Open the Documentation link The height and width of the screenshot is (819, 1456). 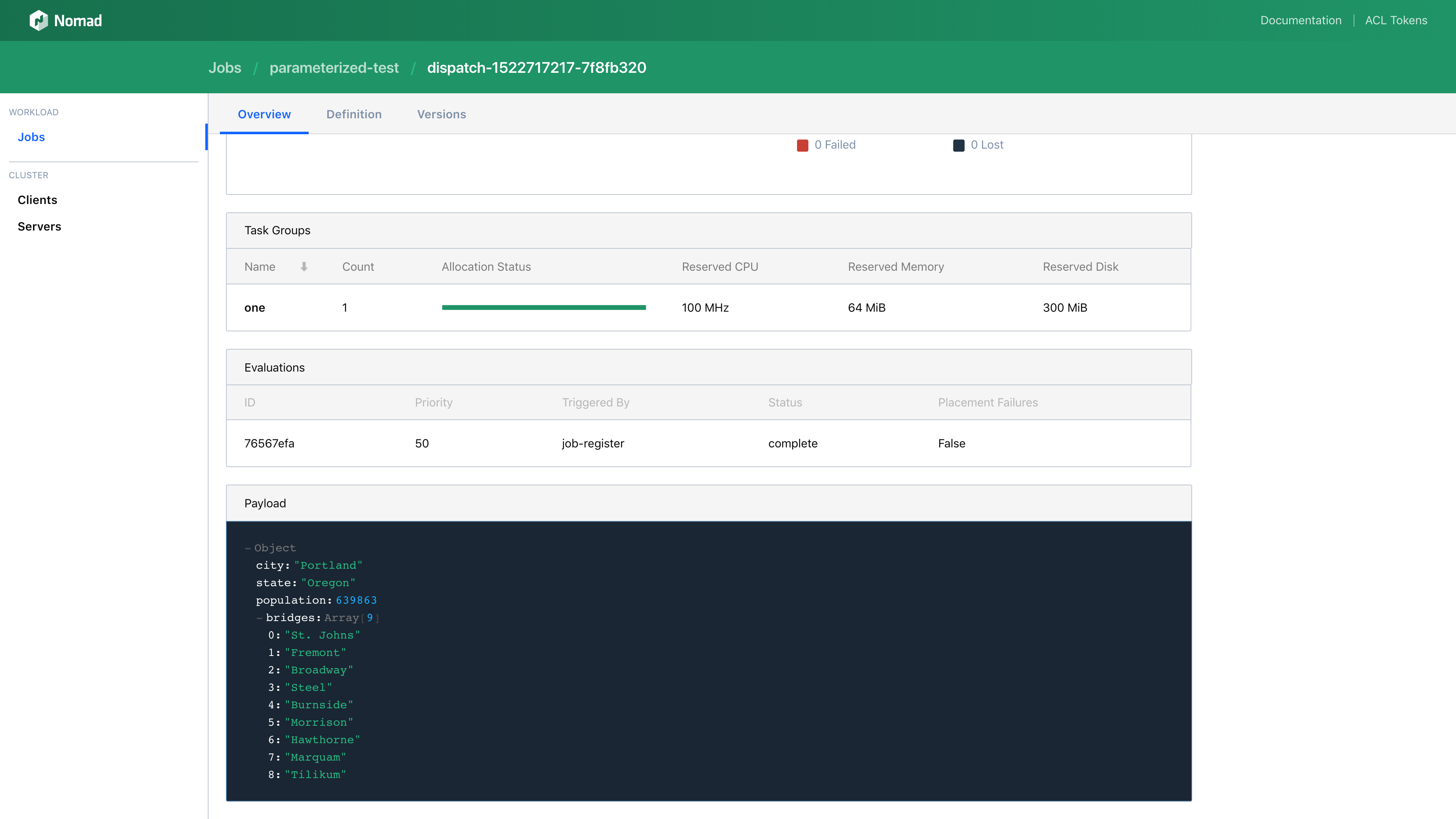[1301, 20]
